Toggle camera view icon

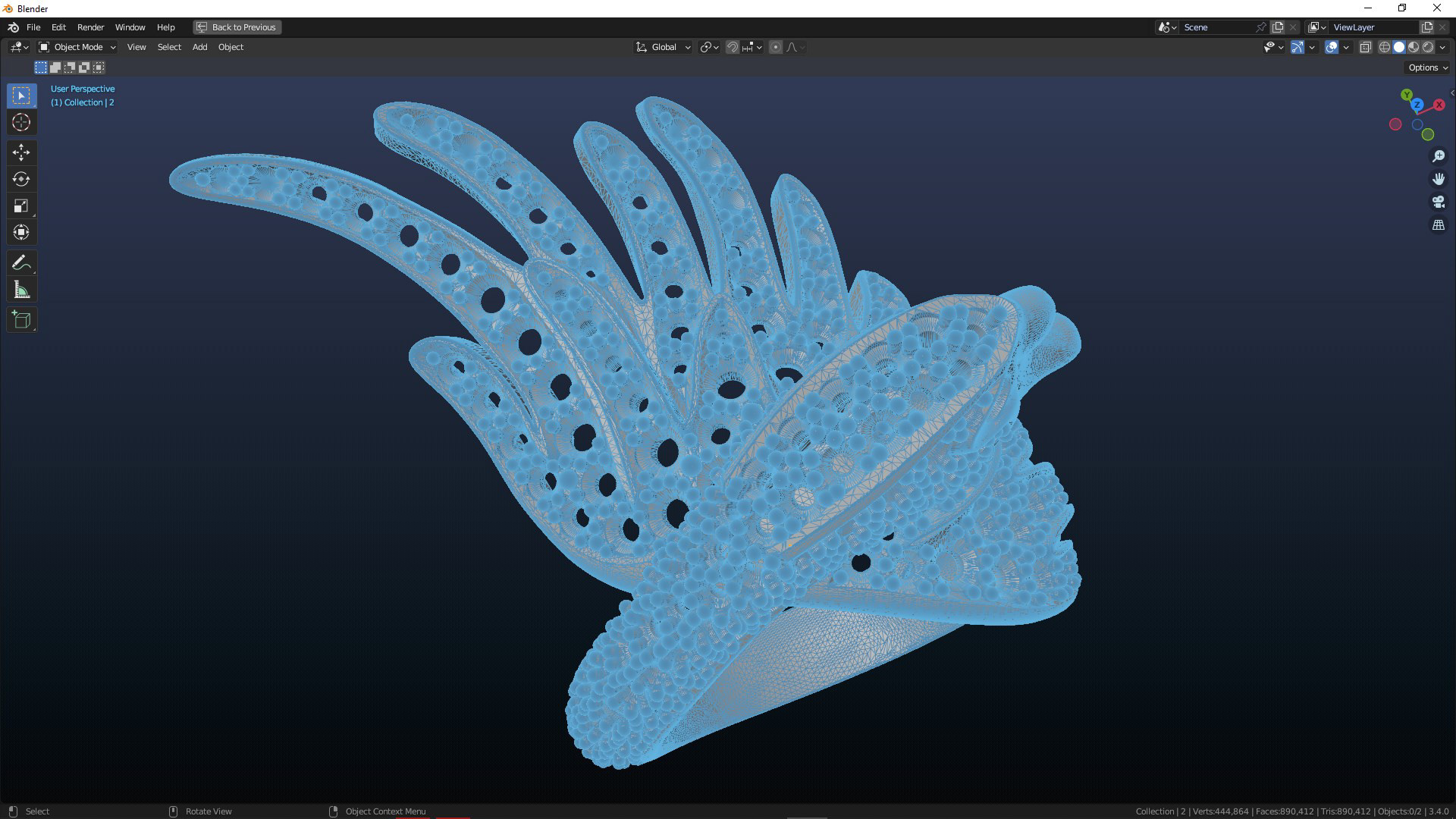[1438, 202]
